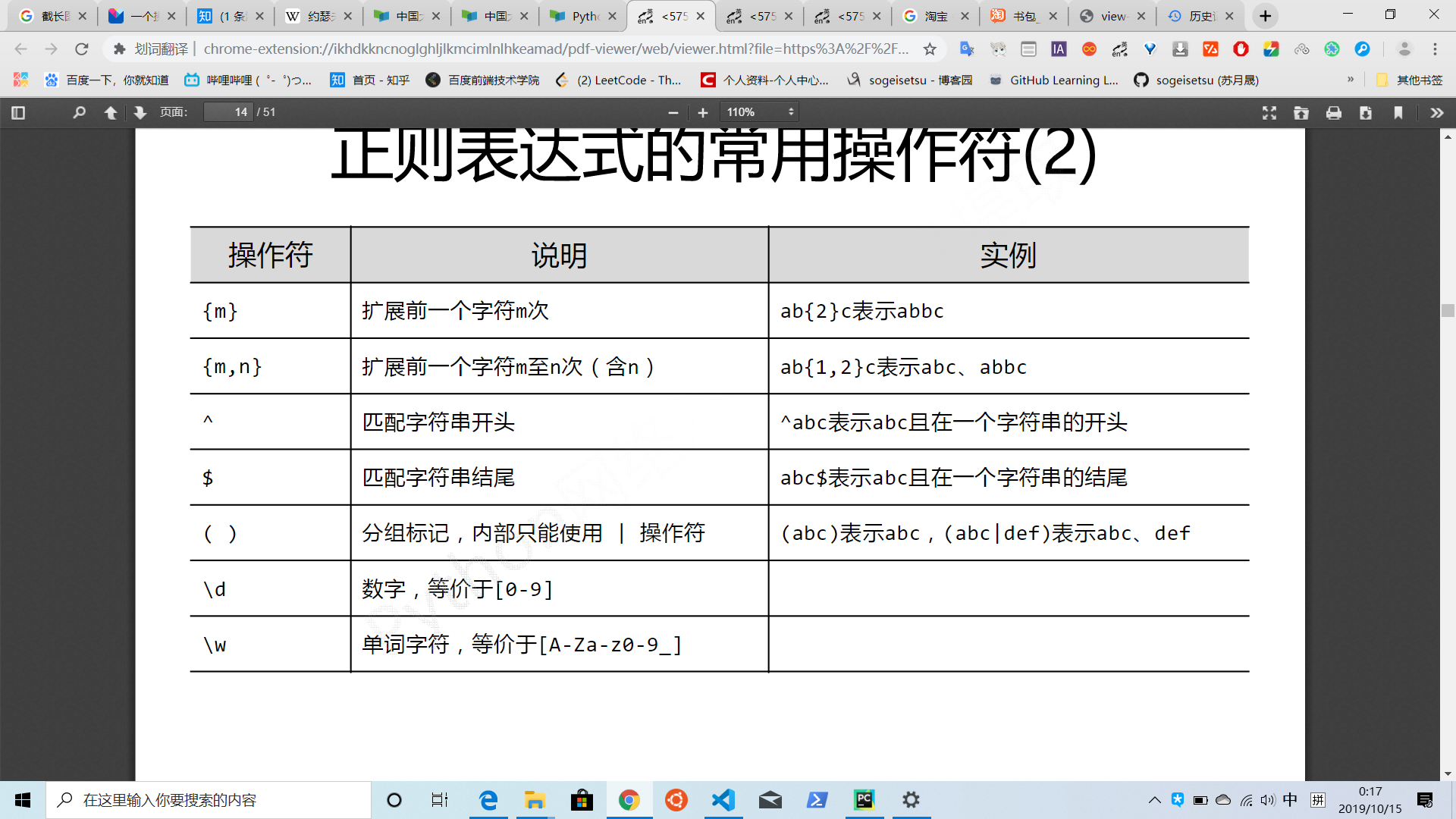Click the page number input field

click(x=228, y=112)
